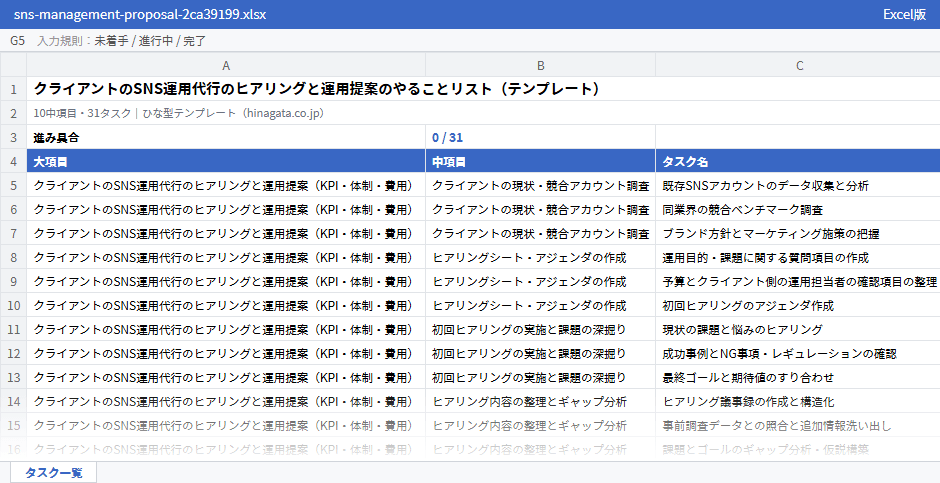
Task: Select column B cell in row 13
Action: [x=540, y=377]
